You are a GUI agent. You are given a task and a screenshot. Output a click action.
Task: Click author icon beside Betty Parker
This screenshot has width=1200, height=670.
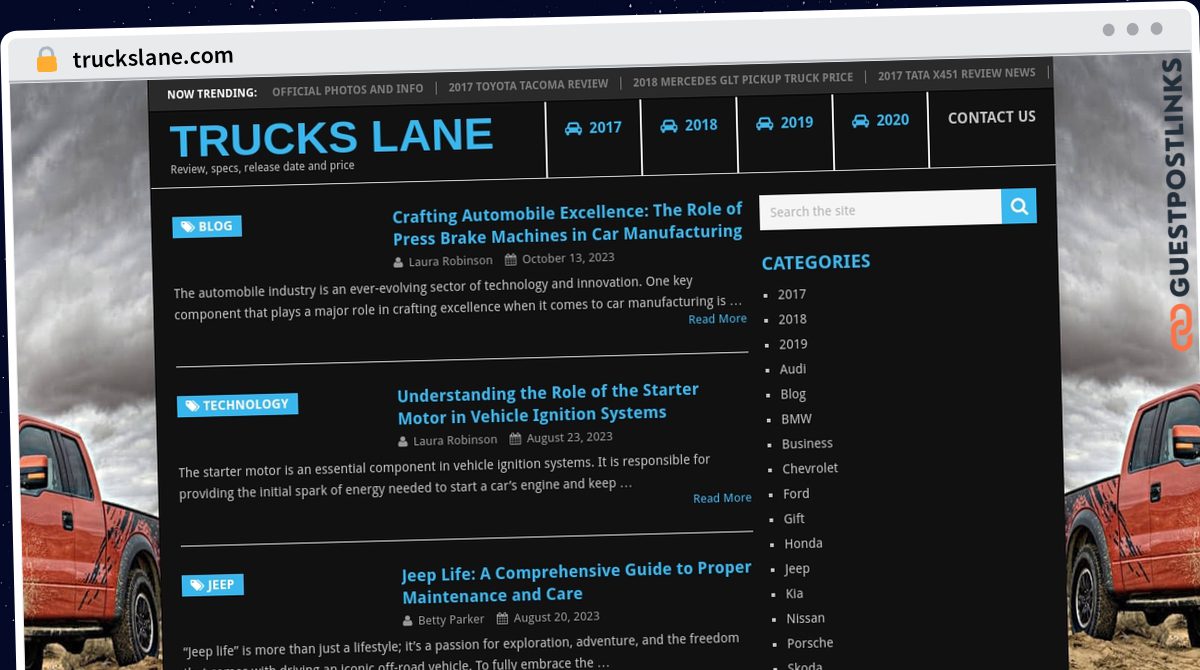pyautogui.click(x=408, y=621)
